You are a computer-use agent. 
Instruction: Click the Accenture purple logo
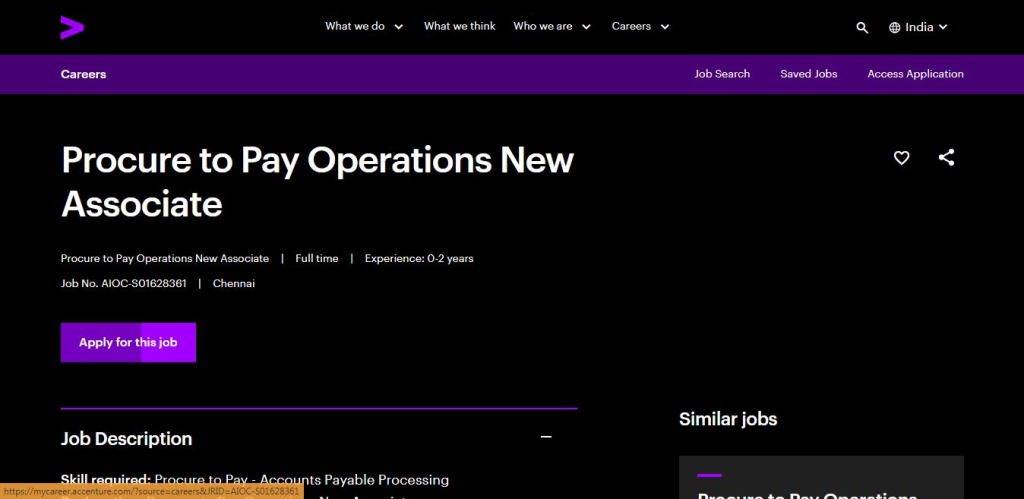tap(72, 27)
